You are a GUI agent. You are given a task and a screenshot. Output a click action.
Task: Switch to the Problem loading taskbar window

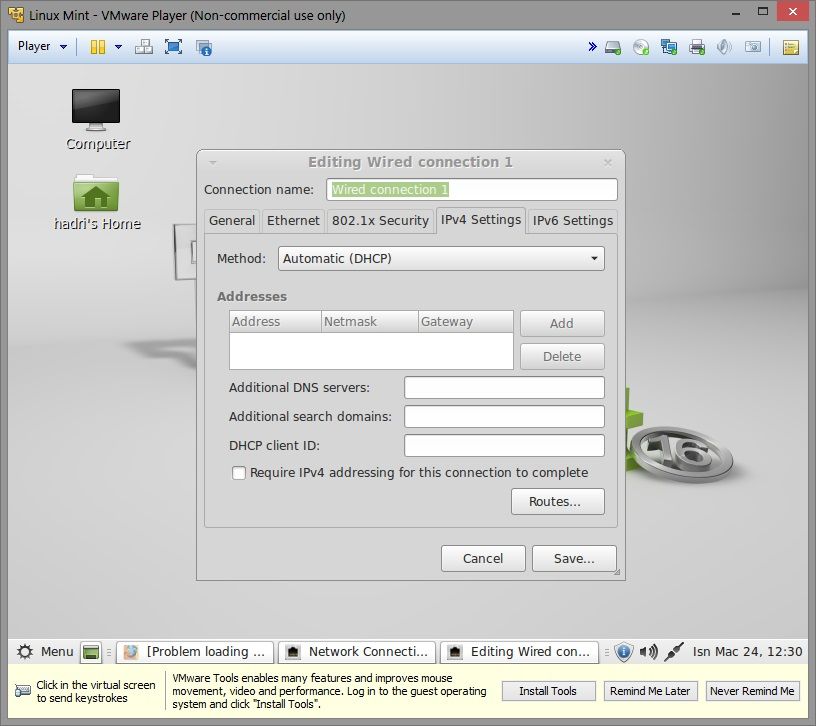point(195,652)
